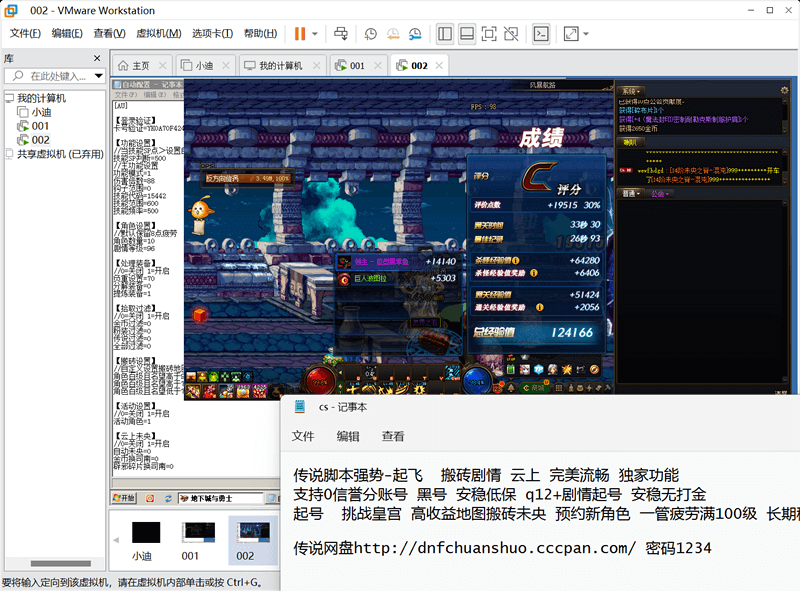Select 共享虚拟机 (已弃用) in the tree
The height and width of the screenshot is (591, 800).
pos(60,154)
